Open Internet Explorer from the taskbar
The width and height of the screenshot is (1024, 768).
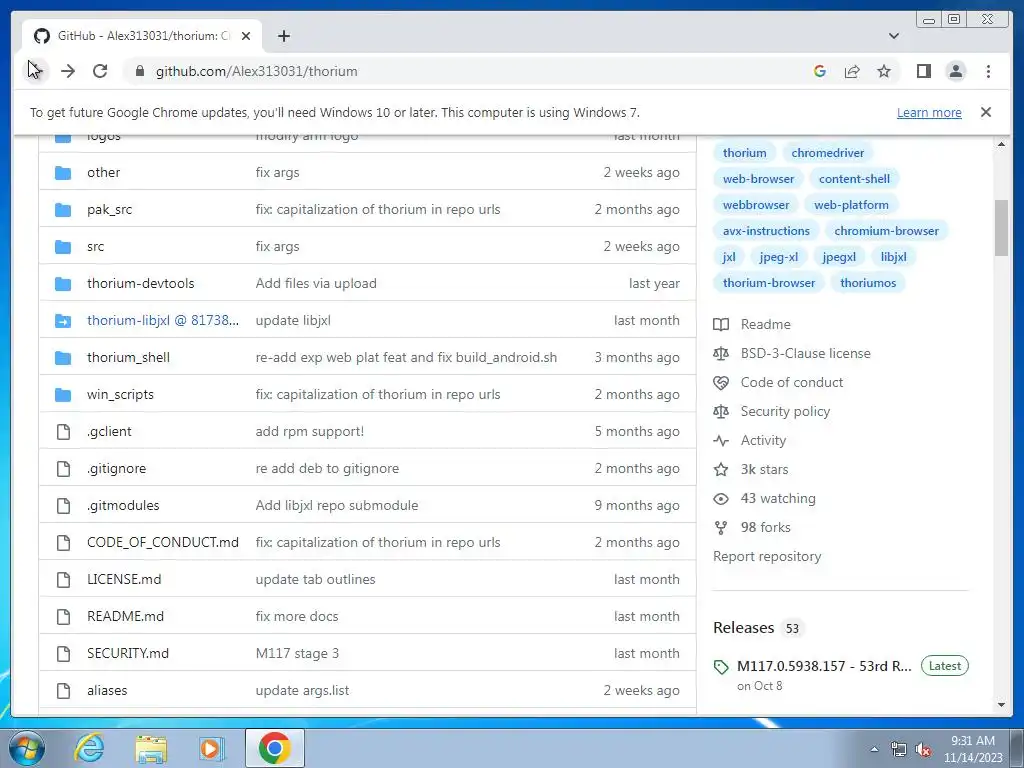pyautogui.click(x=89, y=748)
